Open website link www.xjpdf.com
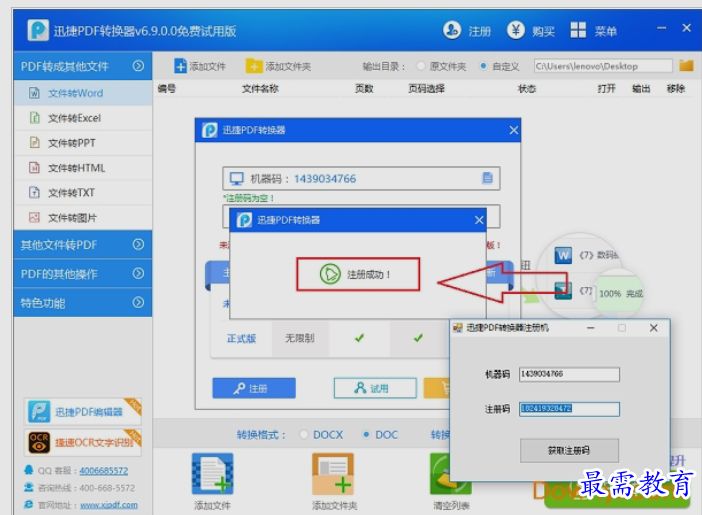The width and height of the screenshot is (702, 515). click(109, 505)
